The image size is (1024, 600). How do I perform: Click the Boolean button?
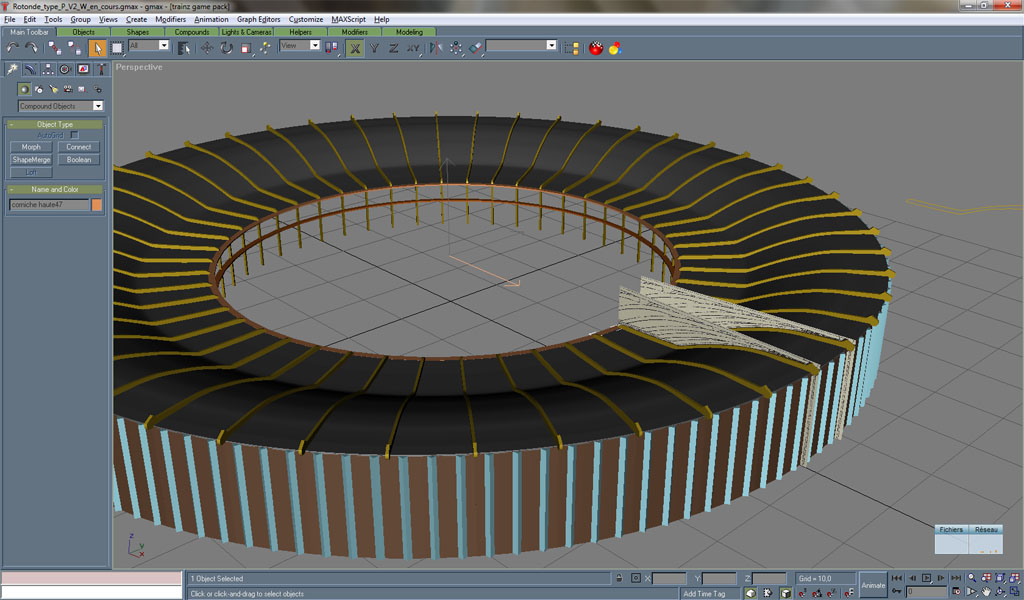[79, 159]
